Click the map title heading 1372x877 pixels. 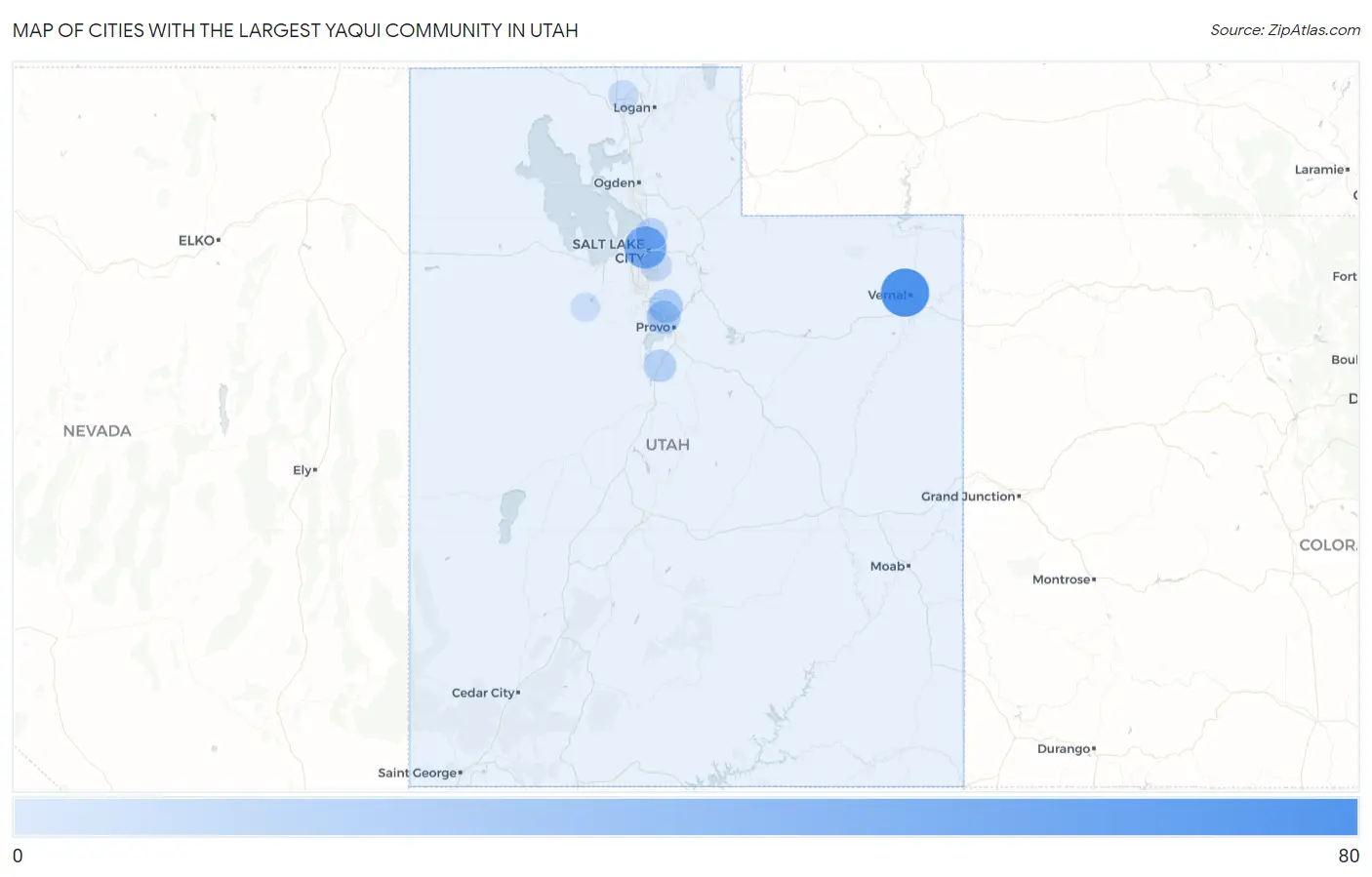click(296, 30)
